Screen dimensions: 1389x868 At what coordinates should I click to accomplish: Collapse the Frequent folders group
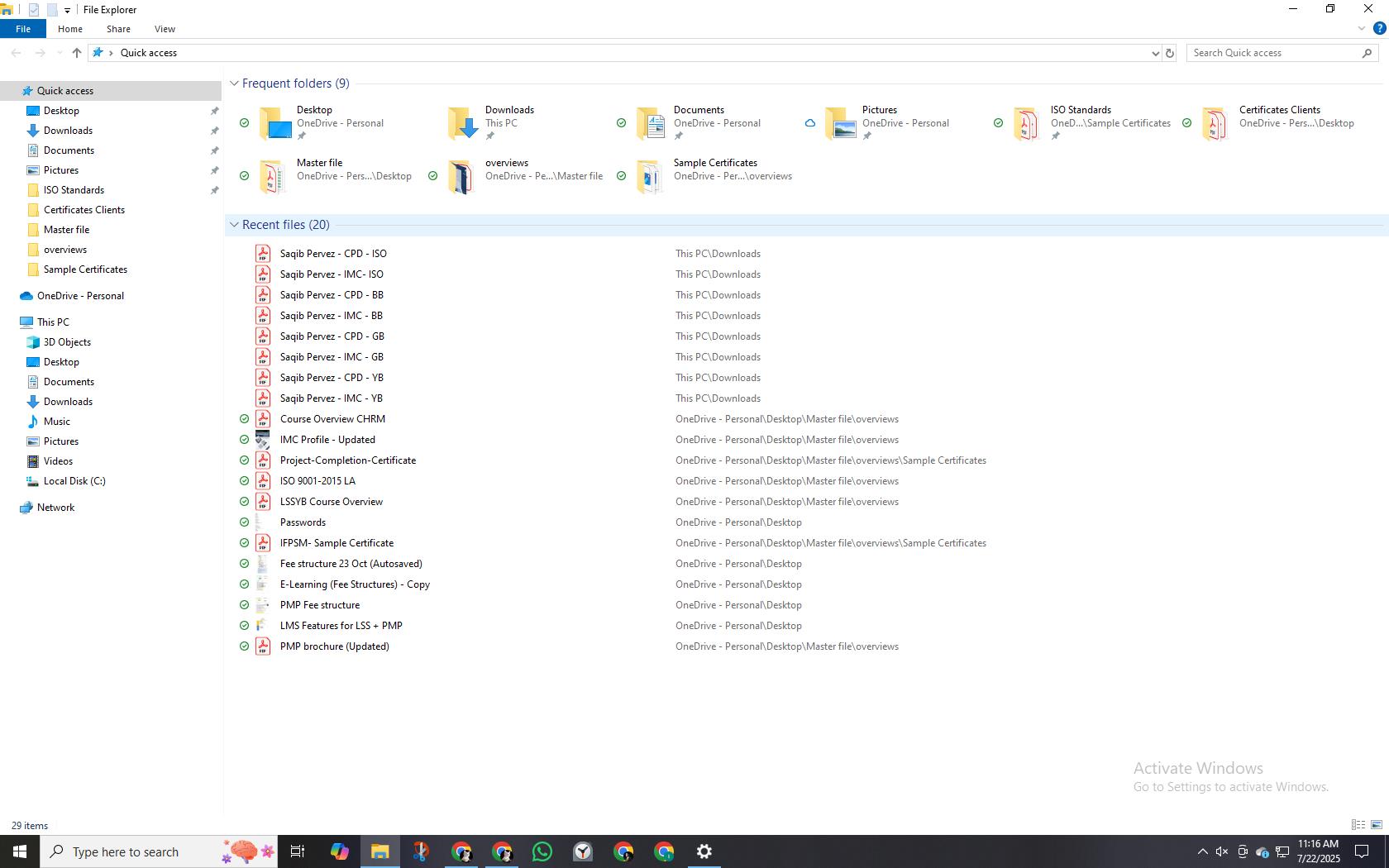click(x=234, y=83)
